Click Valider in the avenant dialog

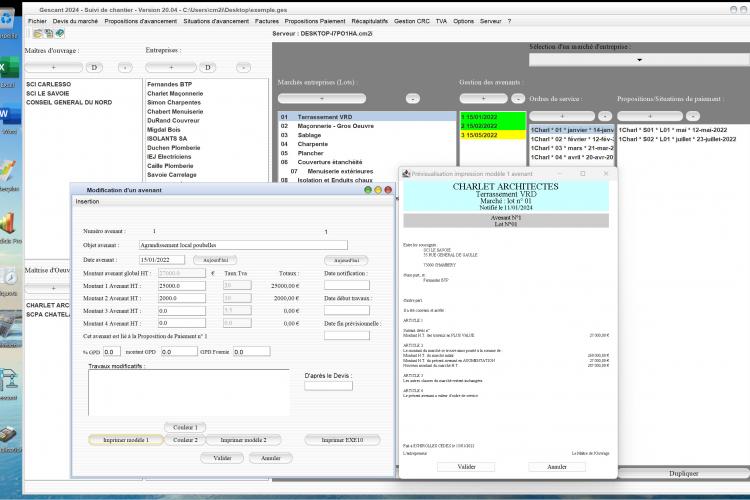[x=222, y=458]
